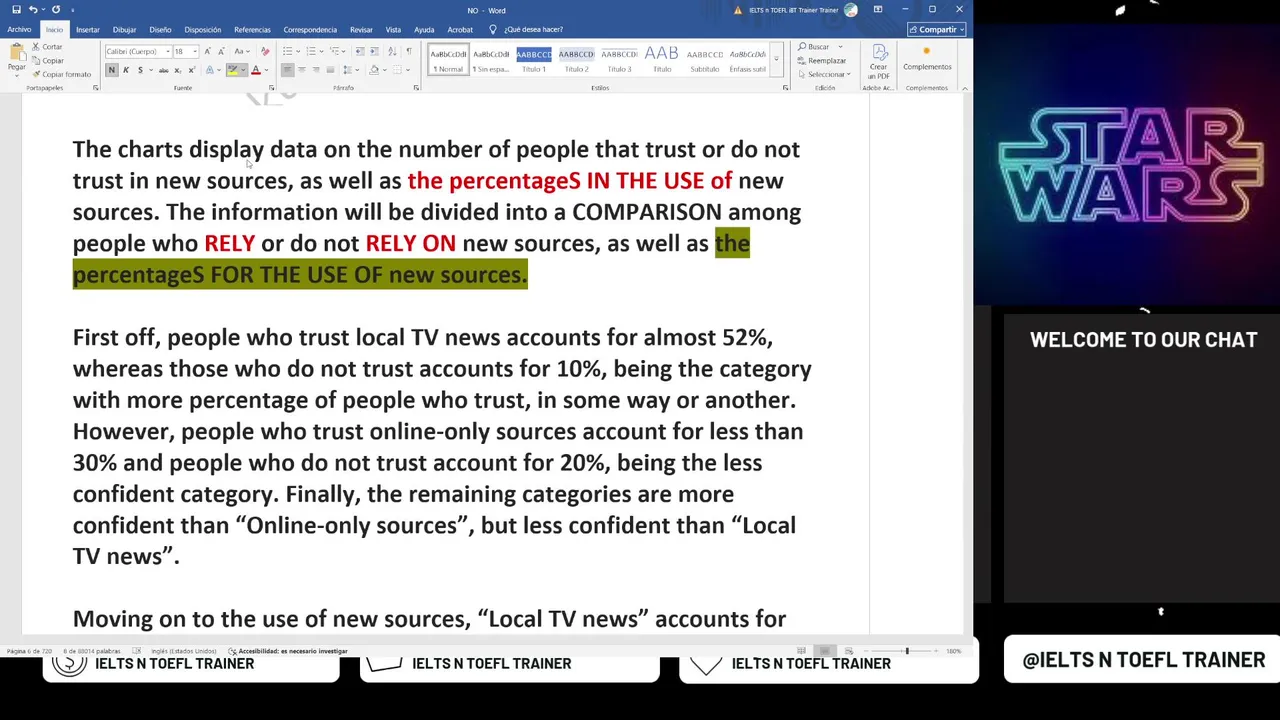Screen dimensions: 1280x720
Task: Clear all formatting with the eraser icon
Action: click(265, 51)
